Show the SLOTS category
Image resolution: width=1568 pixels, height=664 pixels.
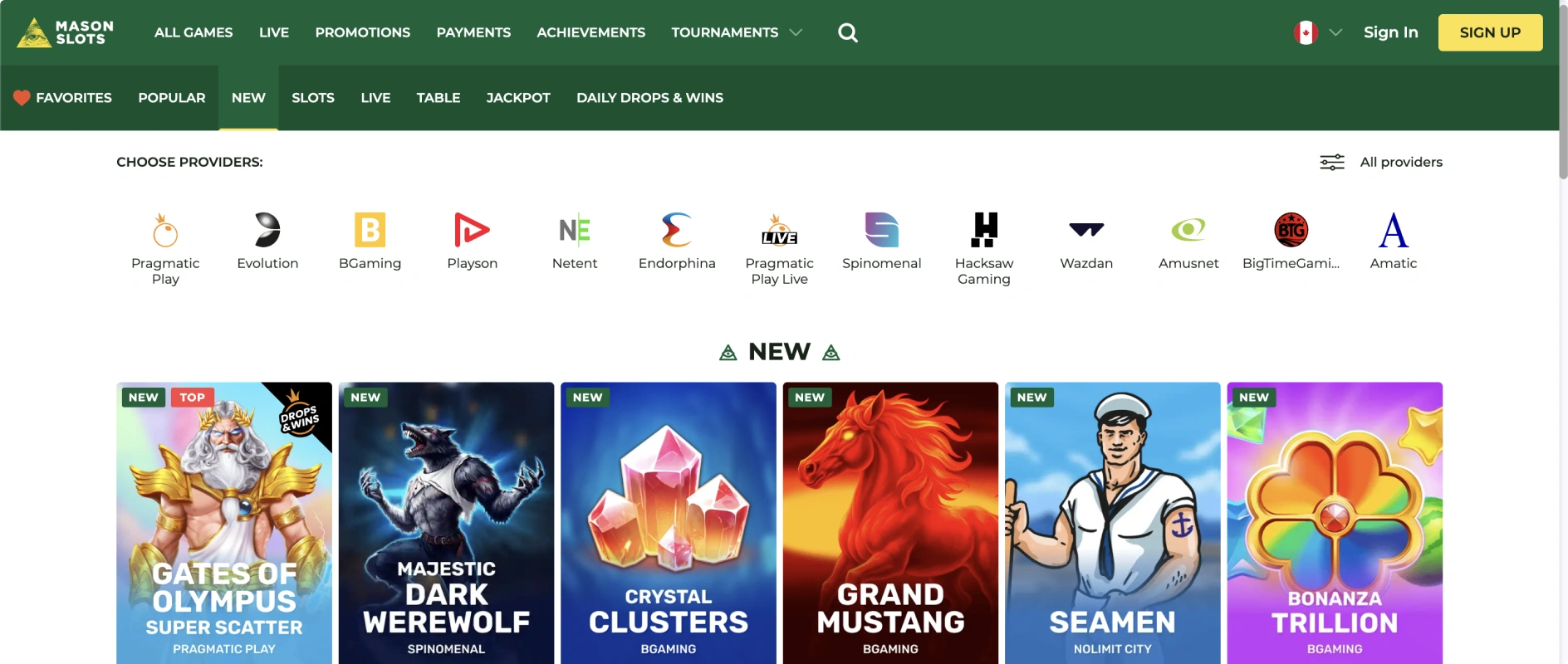coord(313,98)
